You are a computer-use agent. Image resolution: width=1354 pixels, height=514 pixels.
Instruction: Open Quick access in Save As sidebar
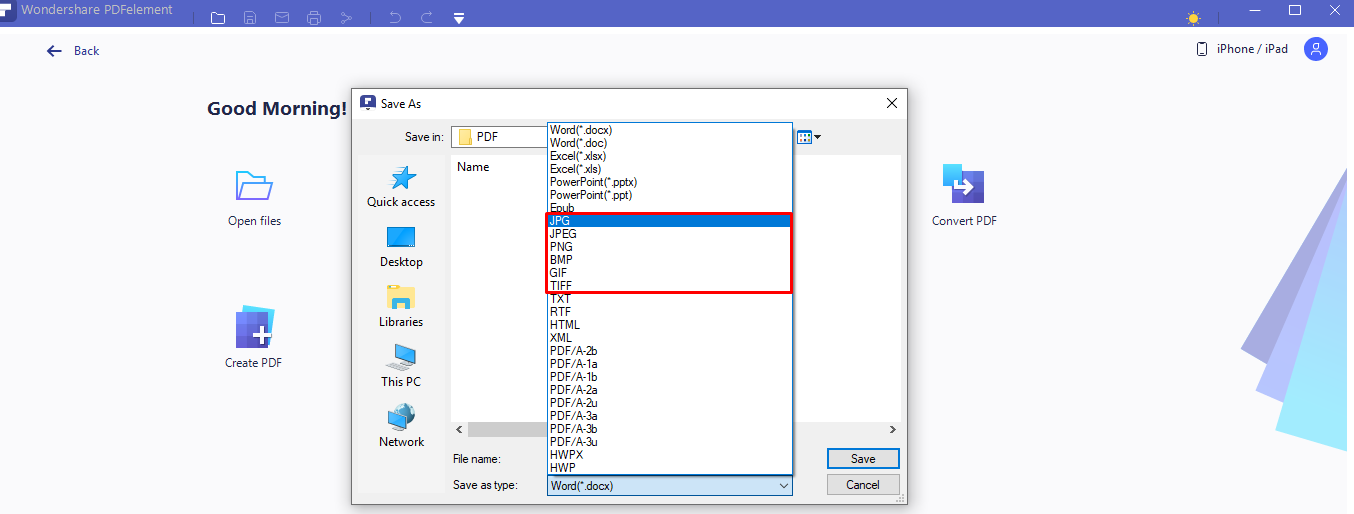401,187
